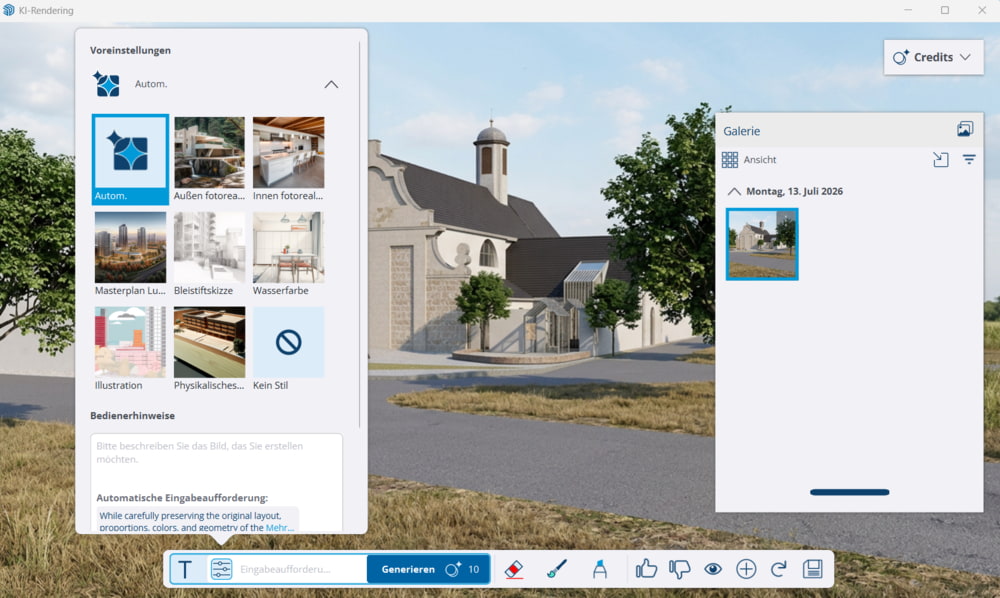1000x598 pixels.
Task: Click the plus circle add icon
Action: (x=746, y=569)
